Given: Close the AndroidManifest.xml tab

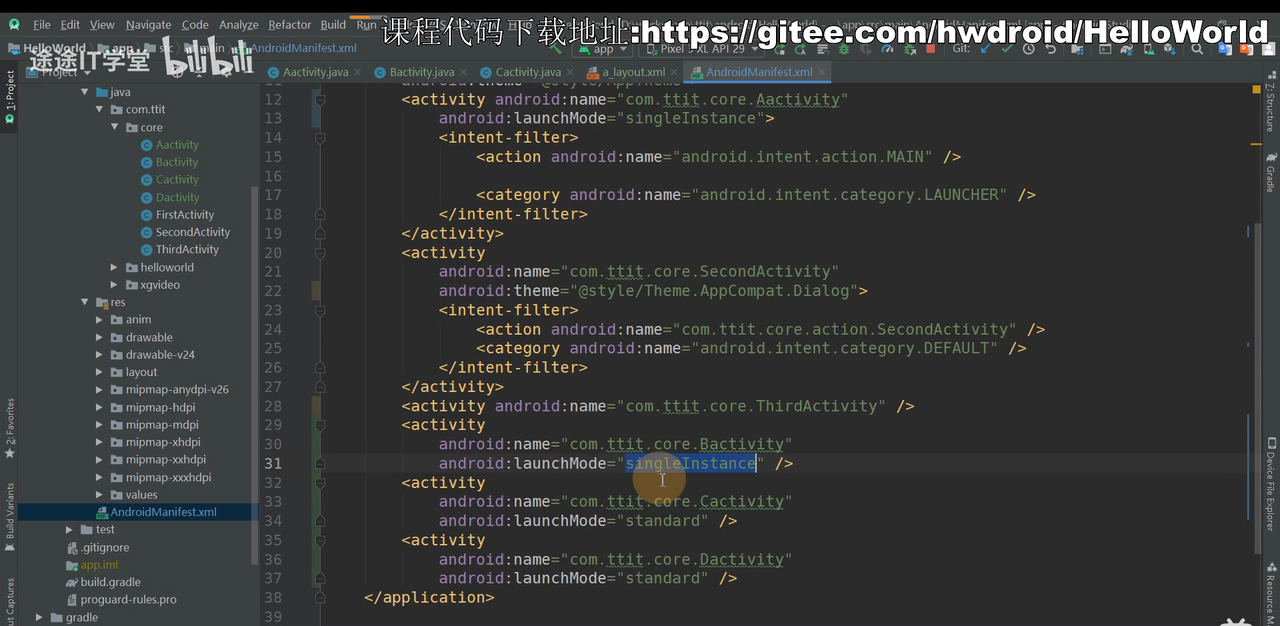Looking at the screenshot, I should point(822,72).
